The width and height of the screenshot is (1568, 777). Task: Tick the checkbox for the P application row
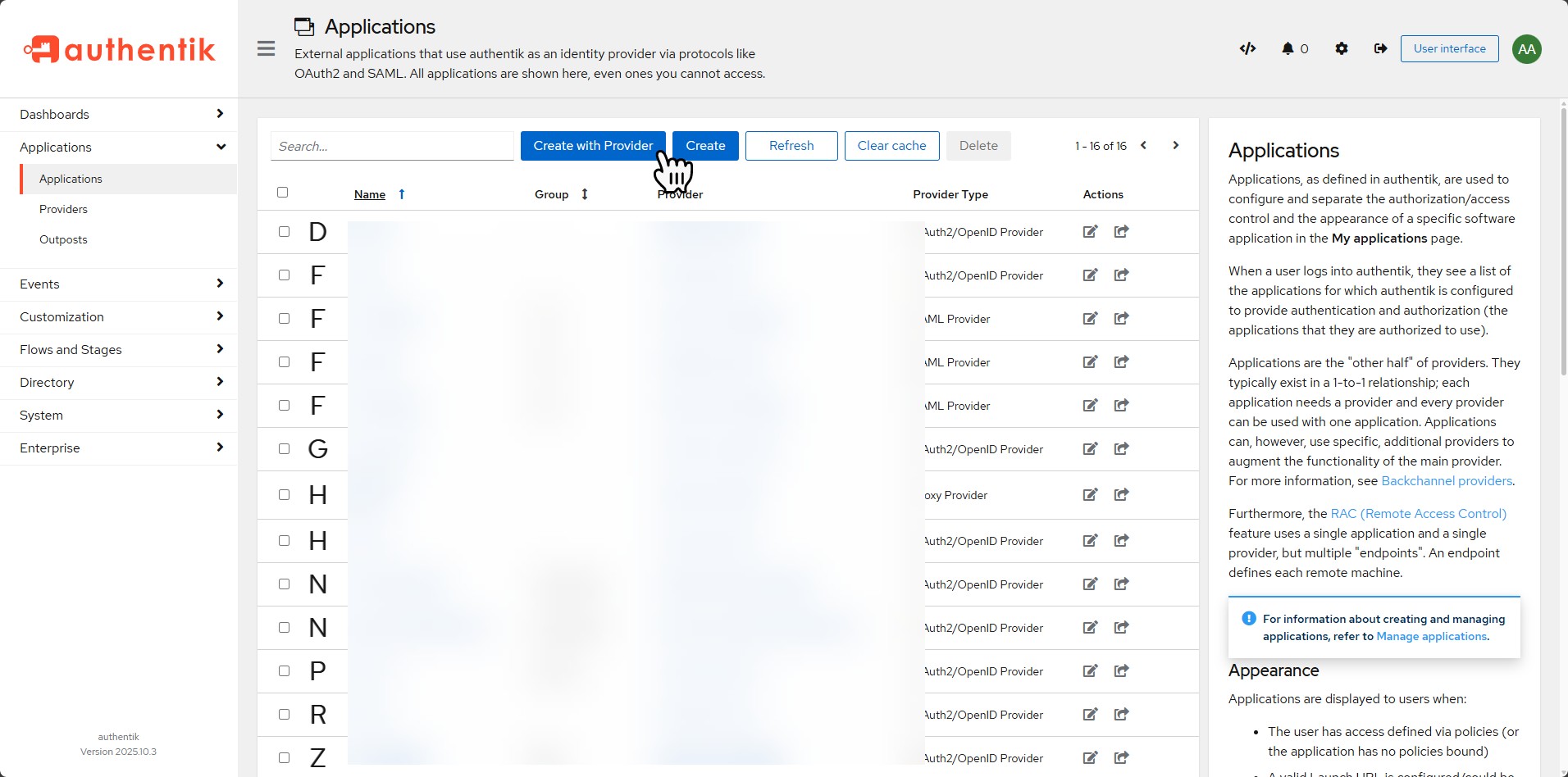pos(284,671)
